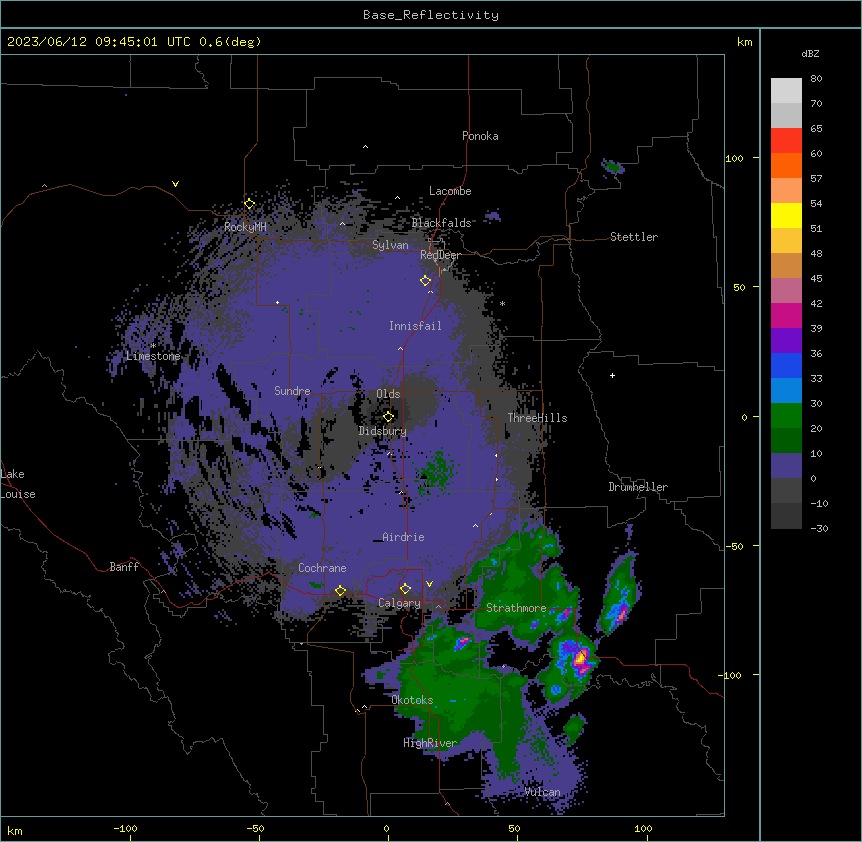Select the blue 33-36 dBZ legend swatch
Viewport: 862px width, 842px height.
(786, 365)
